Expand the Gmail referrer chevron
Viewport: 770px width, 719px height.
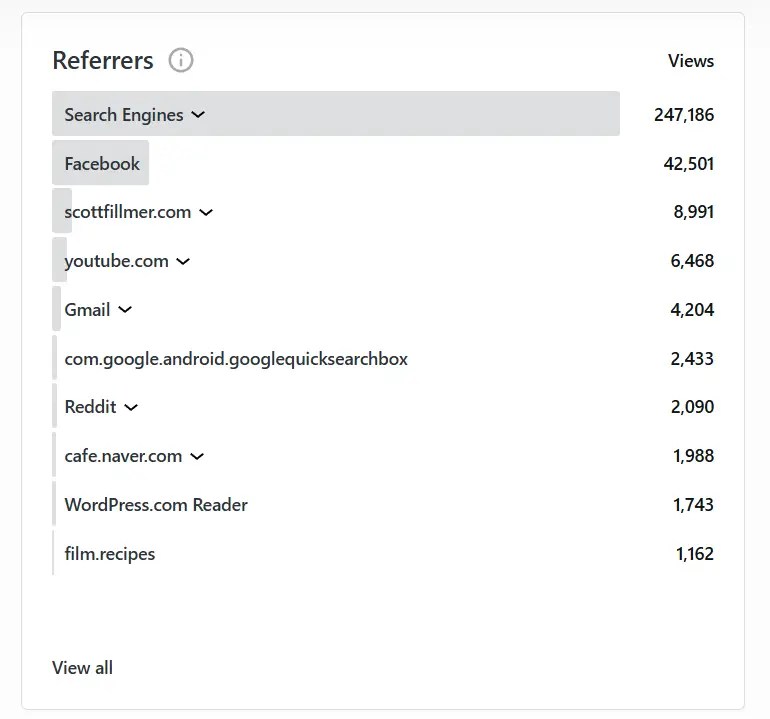coord(125,310)
